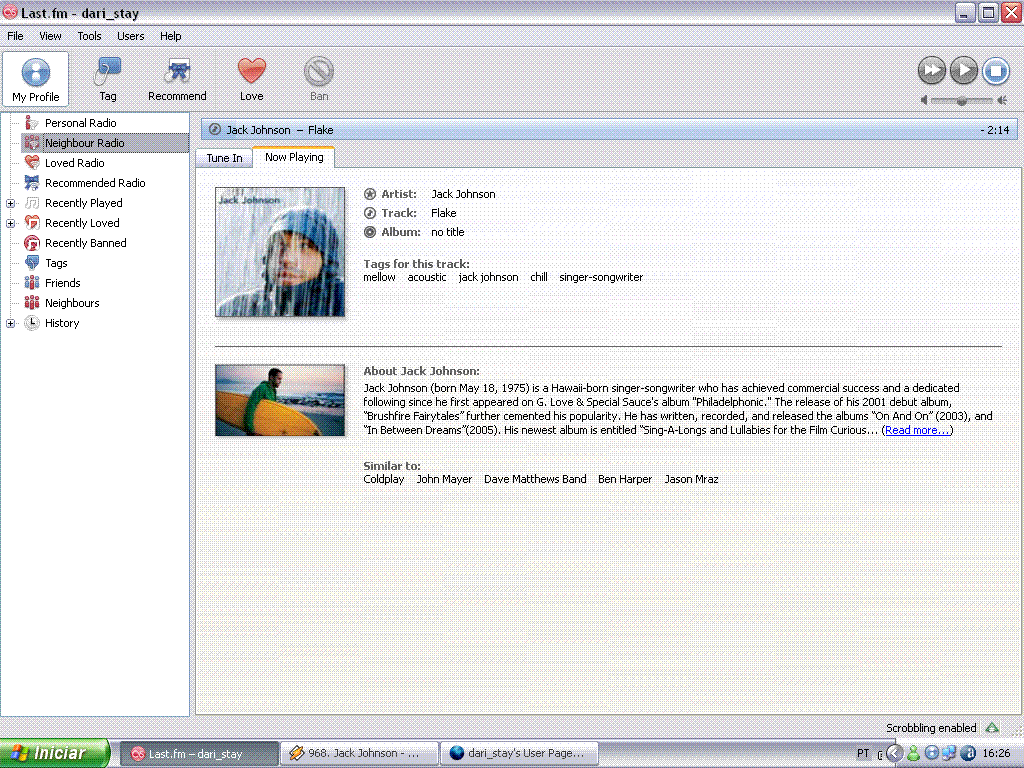Open the Read more link
This screenshot has height=768, width=1024.
[x=917, y=430]
